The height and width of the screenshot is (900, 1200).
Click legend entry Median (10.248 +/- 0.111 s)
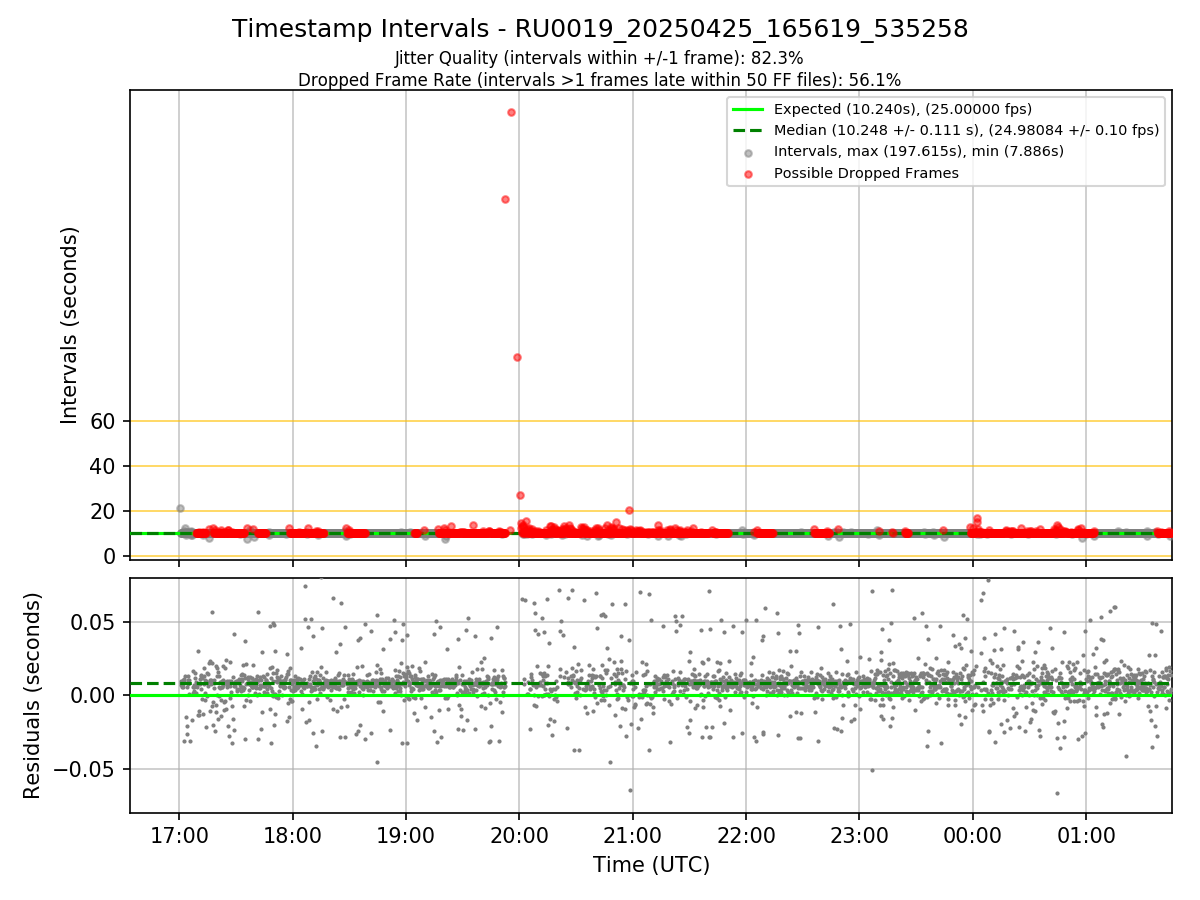tap(966, 130)
